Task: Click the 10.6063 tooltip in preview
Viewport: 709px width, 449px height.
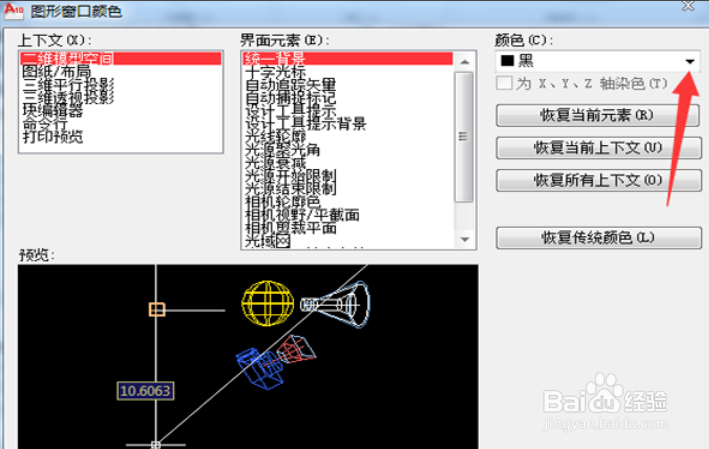Action: tap(145, 391)
